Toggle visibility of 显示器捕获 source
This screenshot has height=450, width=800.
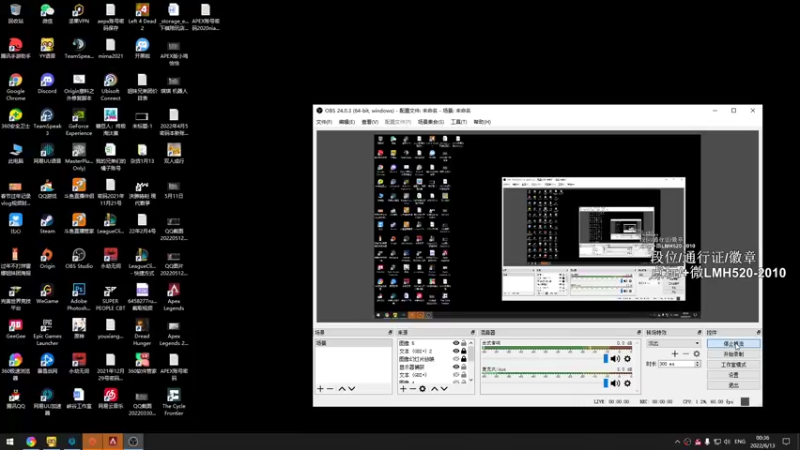(x=456, y=367)
